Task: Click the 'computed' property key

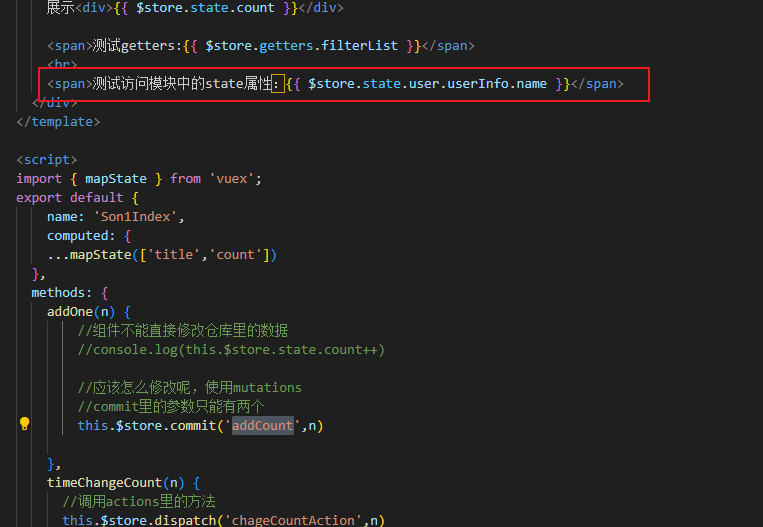Action: coord(77,236)
